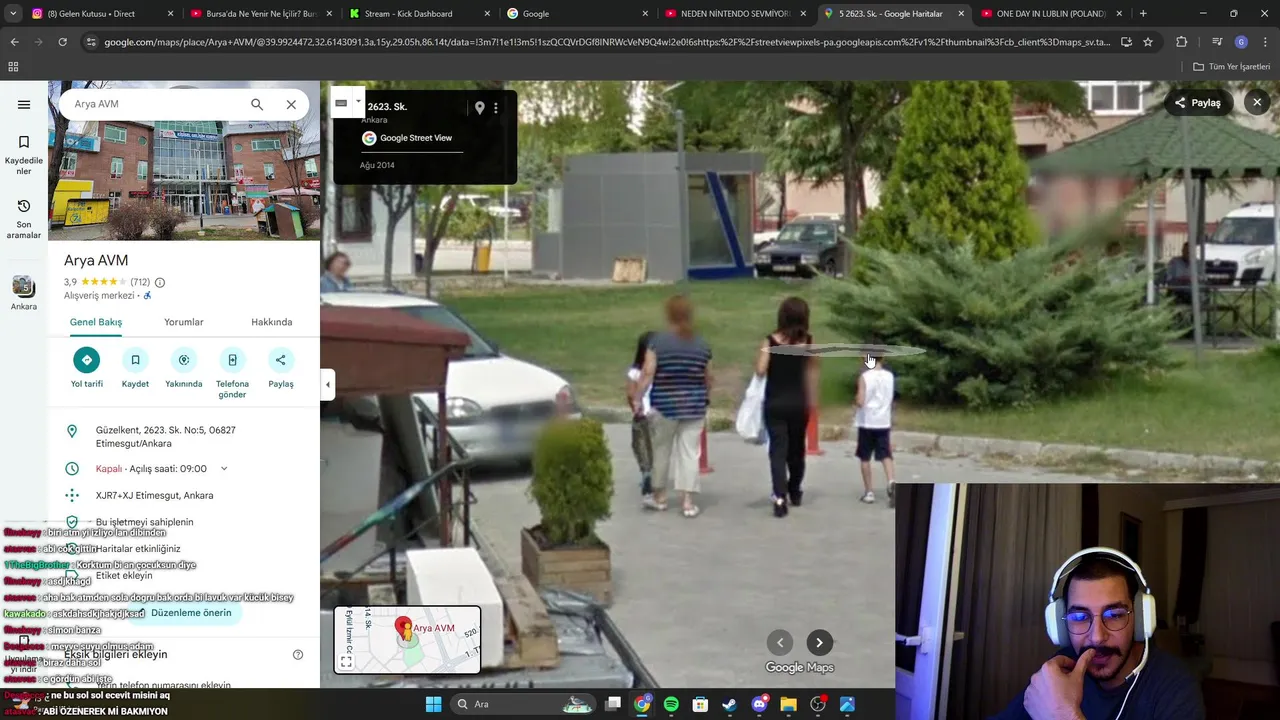The height and width of the screenshot is (720, 1280).
Task: Click the minimap showing the Arya AVM pin
Action: pyautogui.click(x=408, y=639)
